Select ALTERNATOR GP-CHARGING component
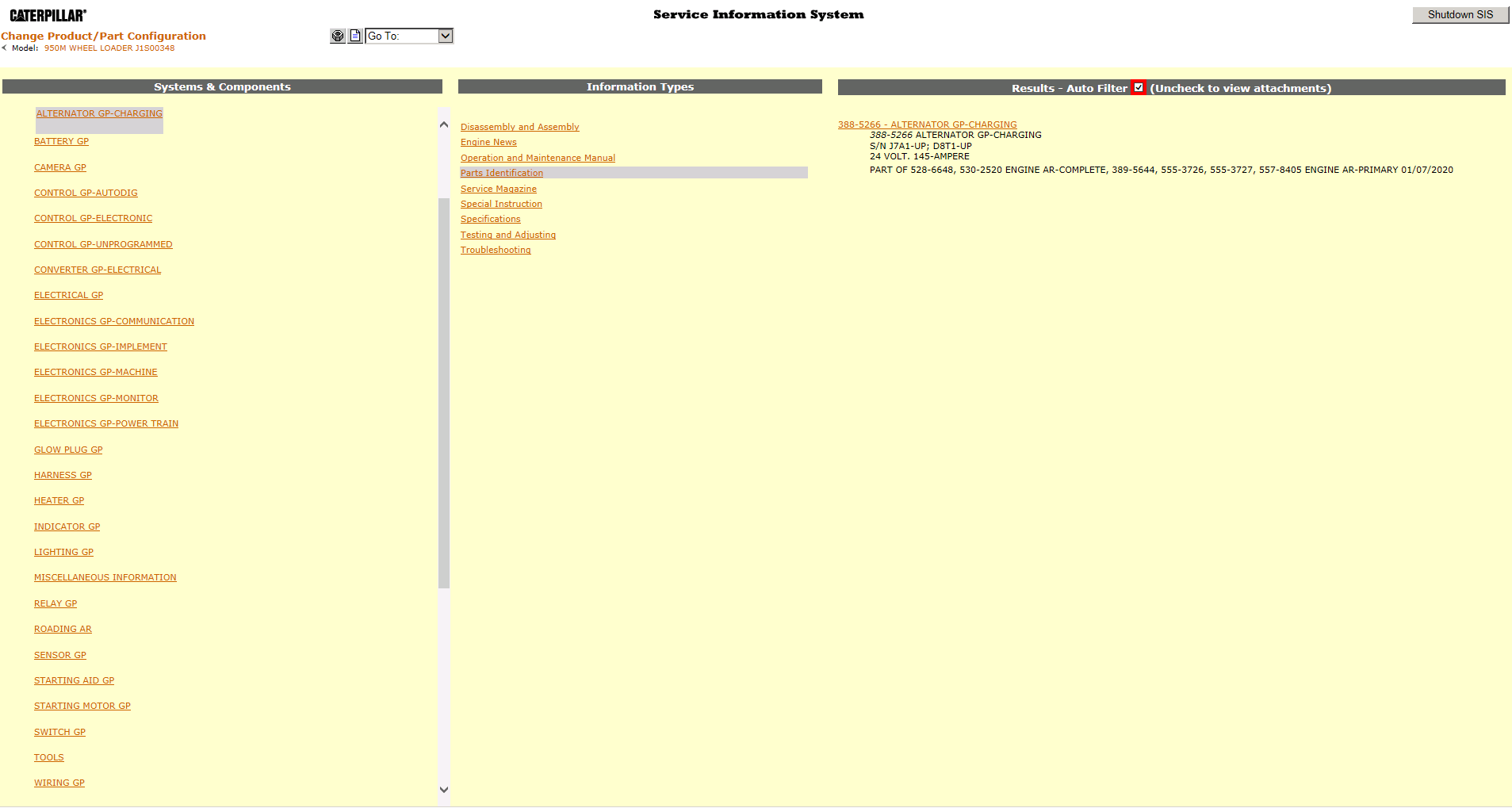The width and height of the screenshot is (1512, 808). click(x=99, y=113)
